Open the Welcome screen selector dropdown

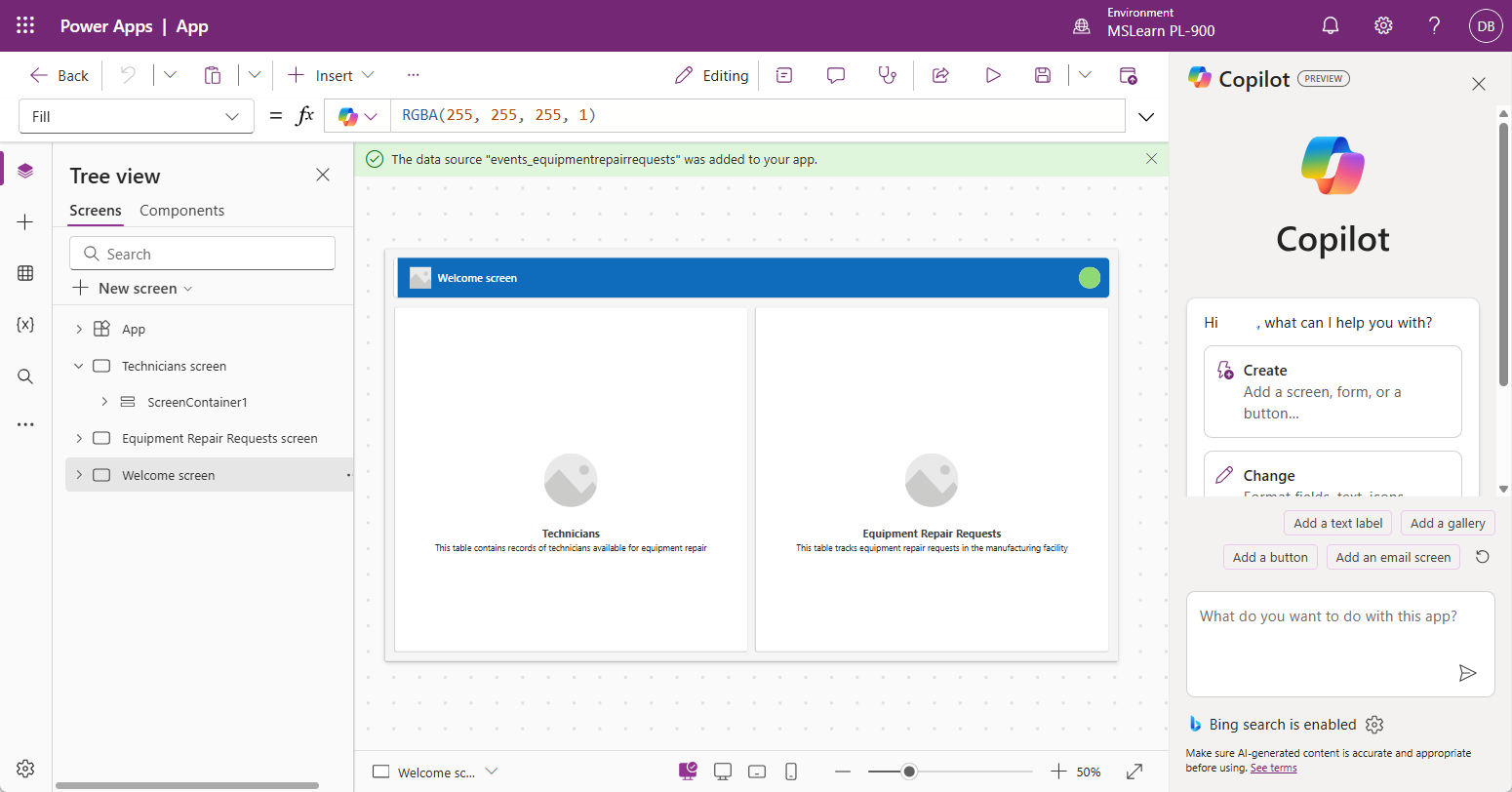pyautogui.click(x=436, y=772)
